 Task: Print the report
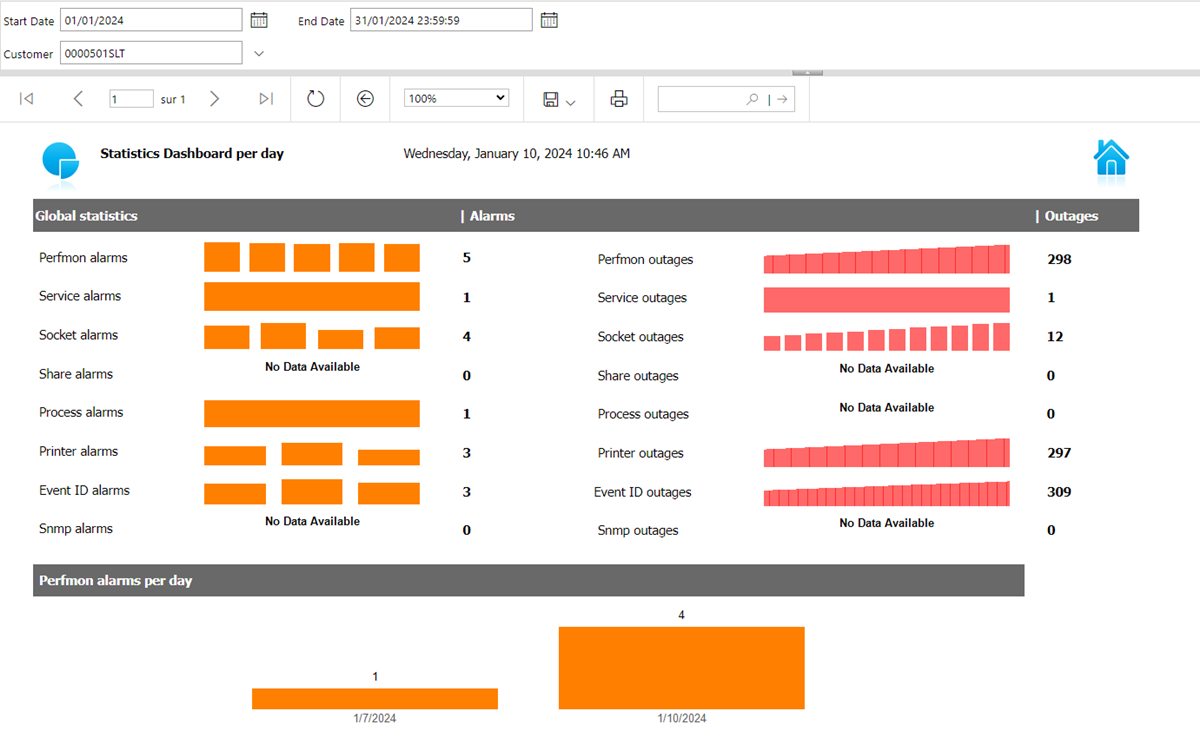[619, 99]
